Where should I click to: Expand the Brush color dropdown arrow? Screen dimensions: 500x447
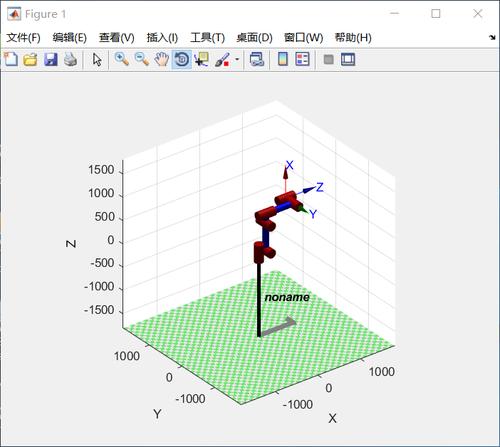pyautogui.click(x=237, y=60)
